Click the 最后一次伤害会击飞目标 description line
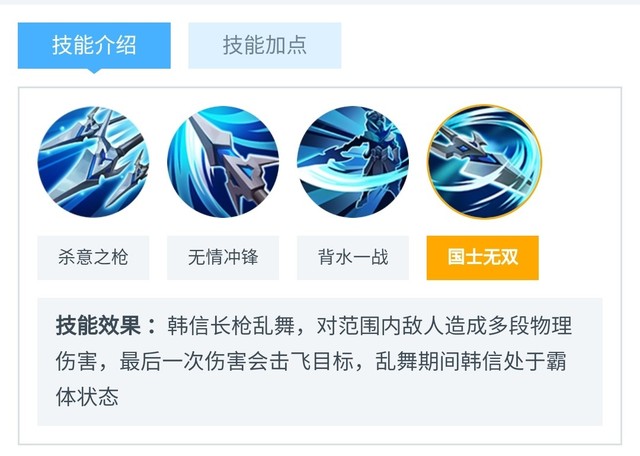Screen dimensions: 640x456 (311, 361)
